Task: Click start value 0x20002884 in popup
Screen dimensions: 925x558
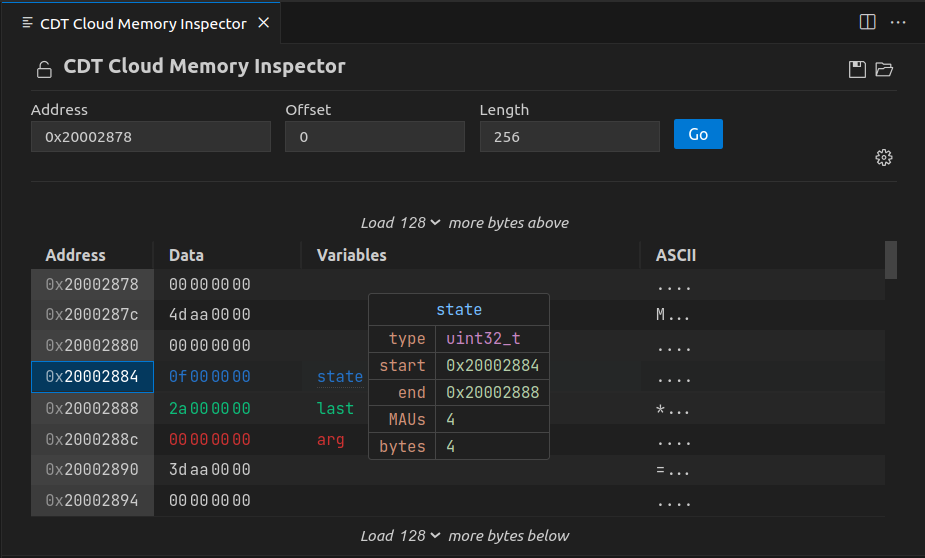Action: pos(493,365)
